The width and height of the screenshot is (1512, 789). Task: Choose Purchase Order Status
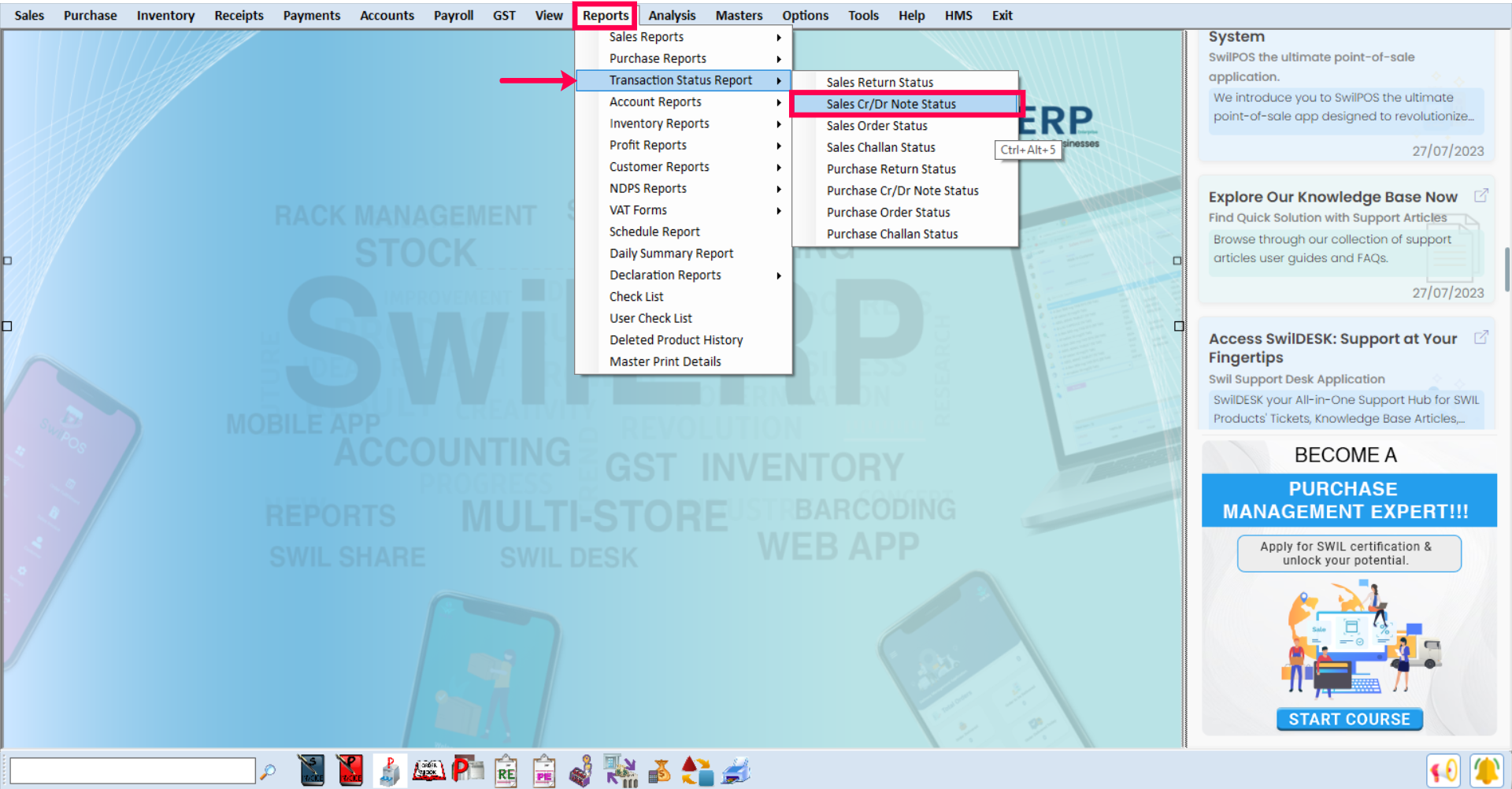tap(906, 213)
